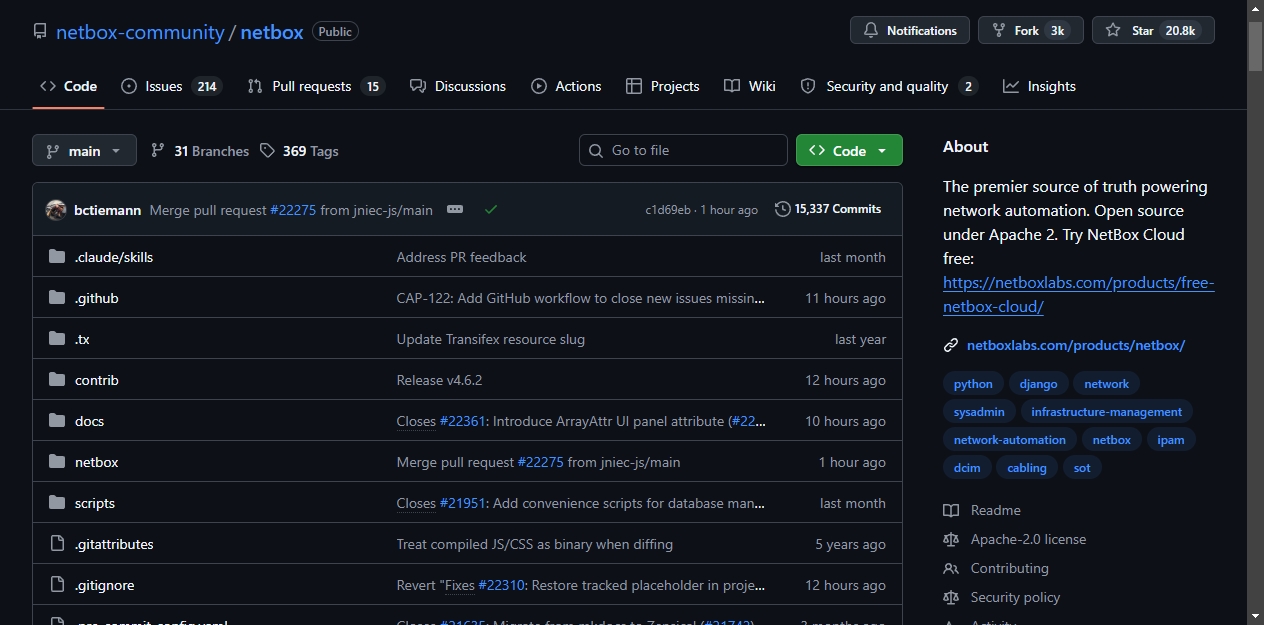Select the django topic tag
Viewport: 1264px width, 625px height.
tap(1038, 384)
